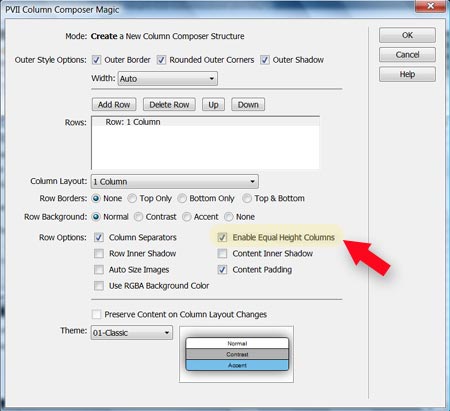
Task: Check Preserve Content on Column Layout Changes
Action: click(x=97, y=314)
